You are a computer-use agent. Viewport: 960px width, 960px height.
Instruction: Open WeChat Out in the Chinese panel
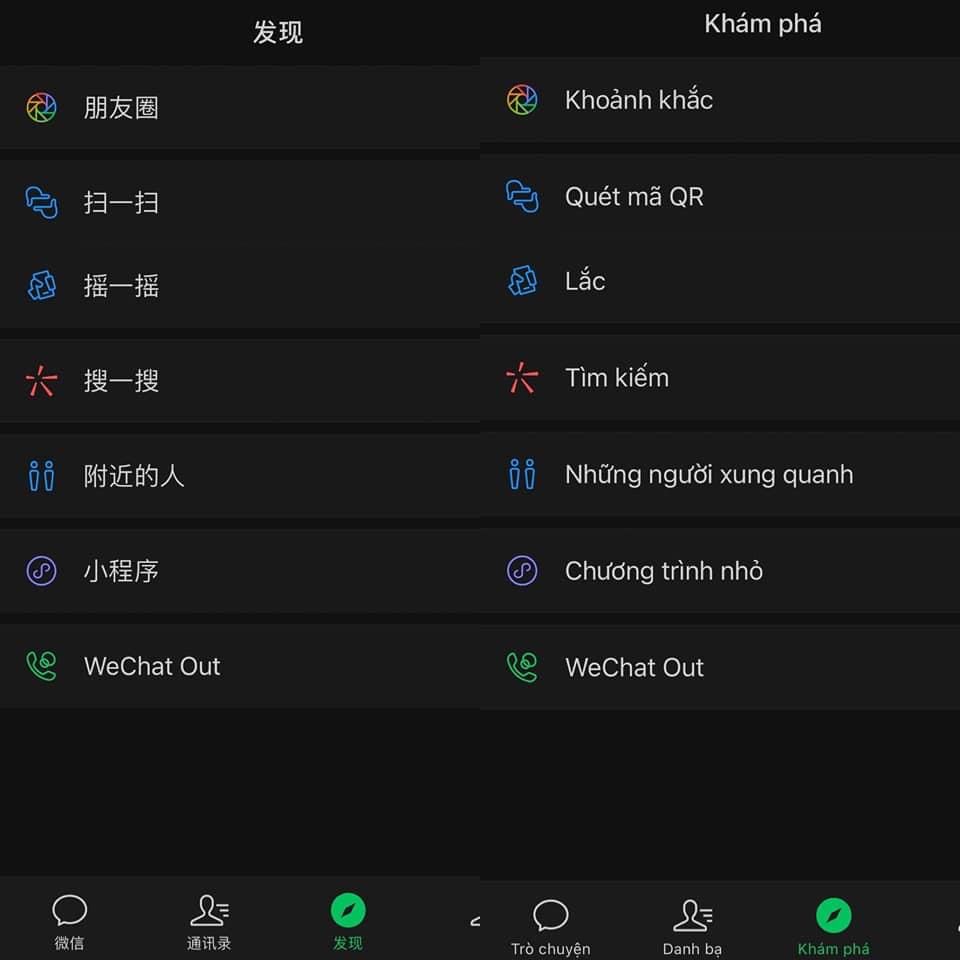240,666
